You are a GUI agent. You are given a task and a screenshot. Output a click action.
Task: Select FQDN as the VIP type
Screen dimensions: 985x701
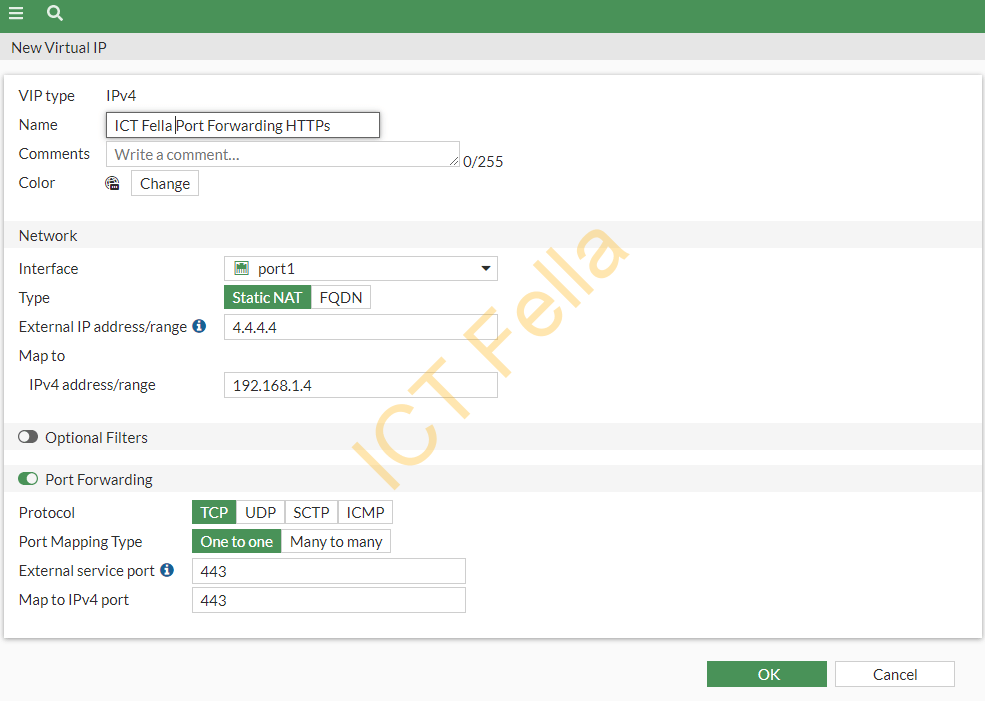(341, 296)
